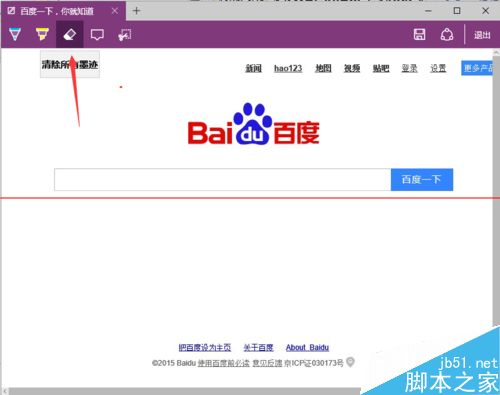Open 把百度设为主页 link

click(205, 348)
